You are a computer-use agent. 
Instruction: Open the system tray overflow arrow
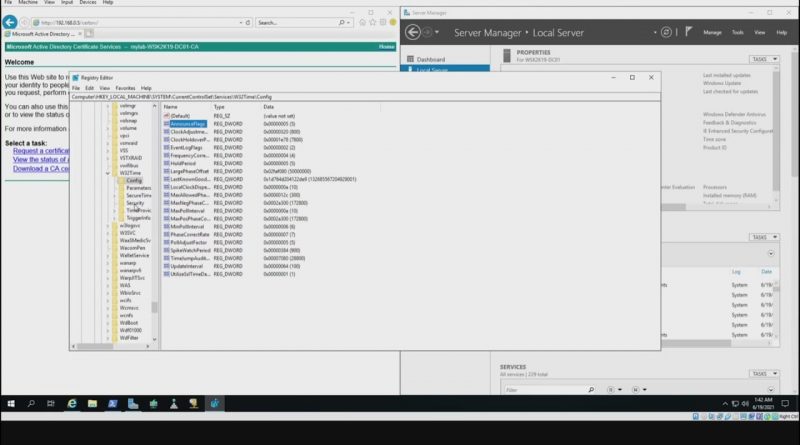725,404
